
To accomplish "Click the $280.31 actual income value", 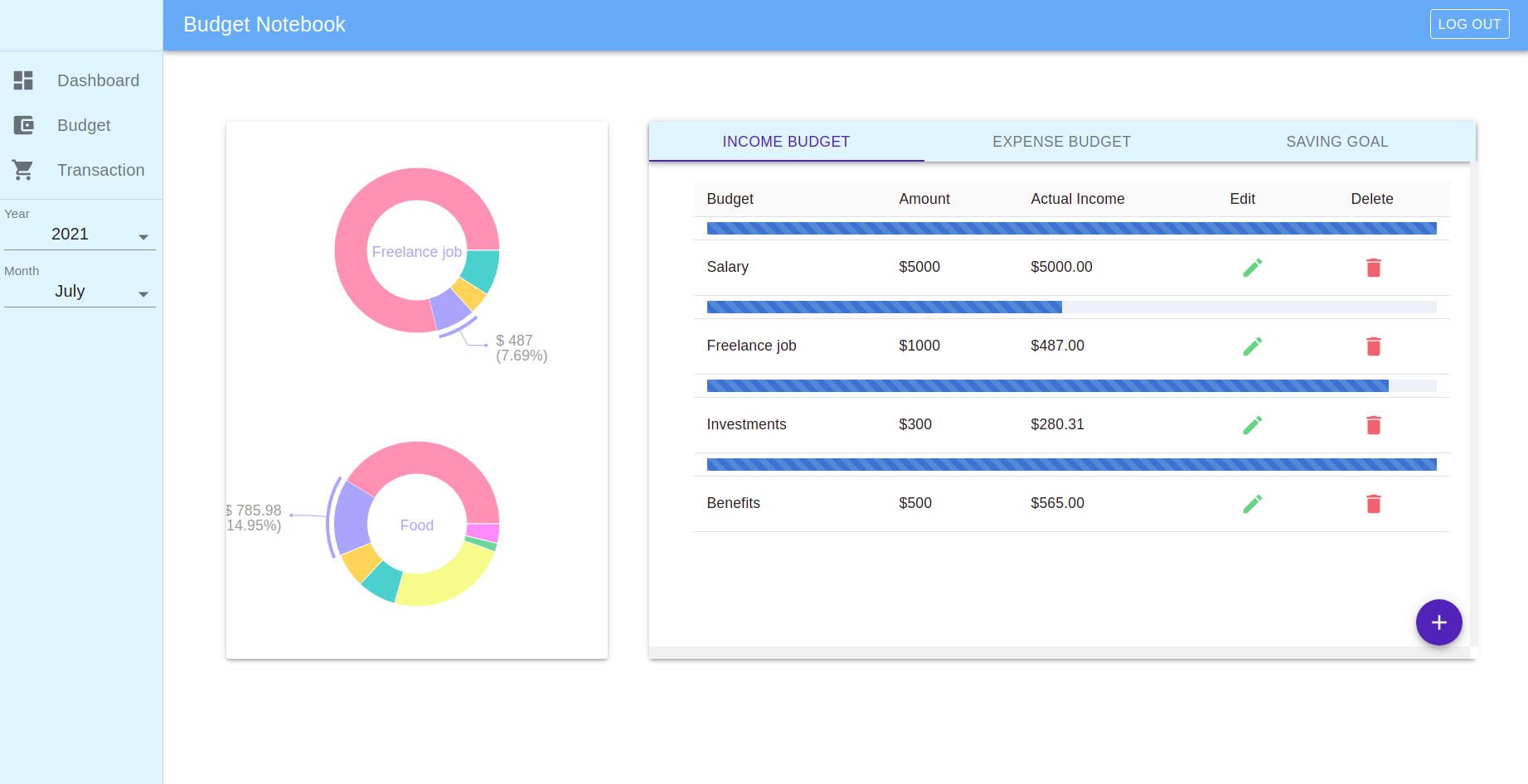I will tap(1057, 424).
